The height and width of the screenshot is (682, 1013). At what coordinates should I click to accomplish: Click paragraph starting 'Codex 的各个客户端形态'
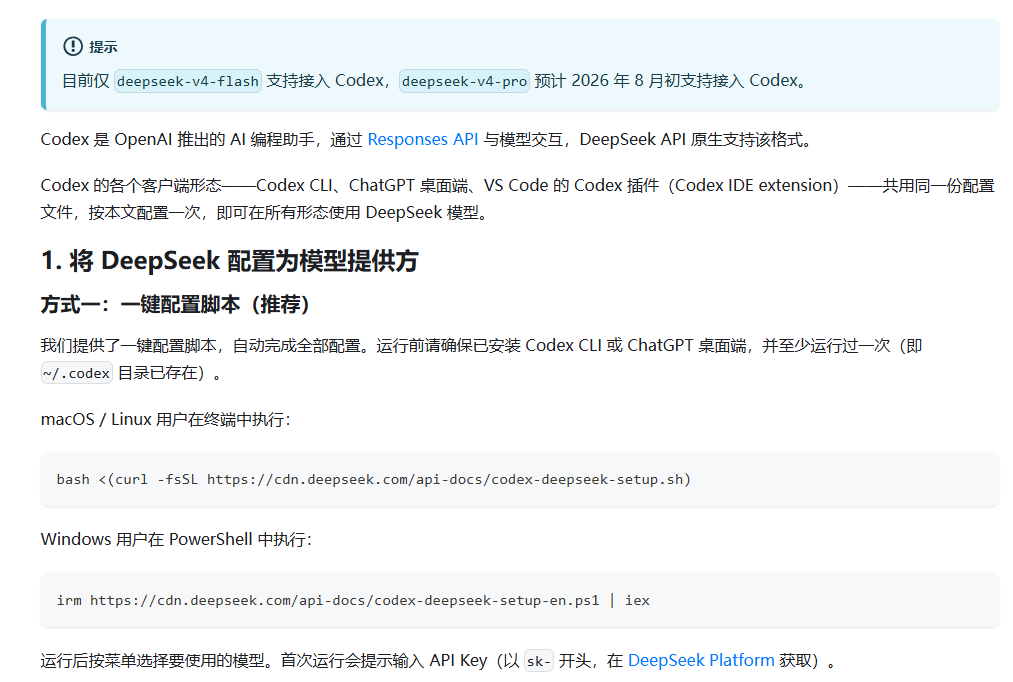(517, 199)
